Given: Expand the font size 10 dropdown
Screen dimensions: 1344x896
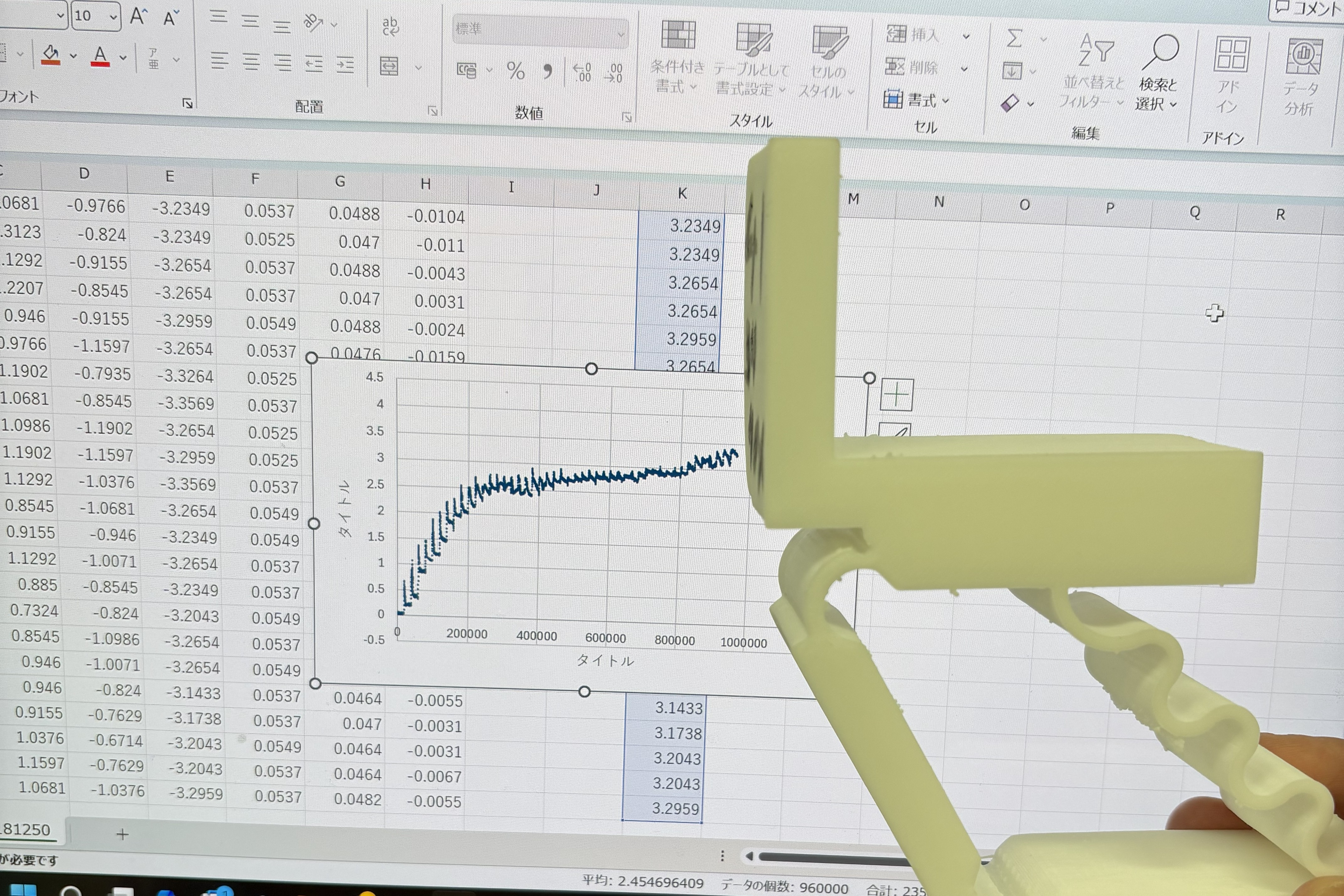Looking at the screenshot, I should pyautogui.click(x=113, y=17).
